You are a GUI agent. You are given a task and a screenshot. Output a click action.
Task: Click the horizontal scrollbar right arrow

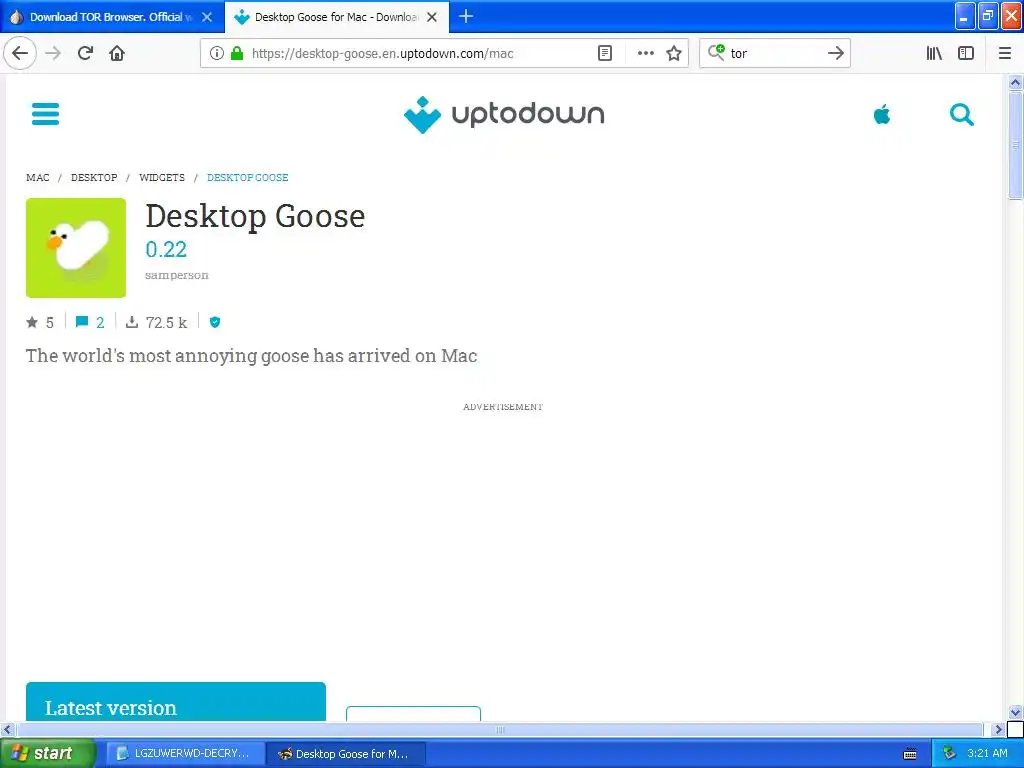click(997, 729)
